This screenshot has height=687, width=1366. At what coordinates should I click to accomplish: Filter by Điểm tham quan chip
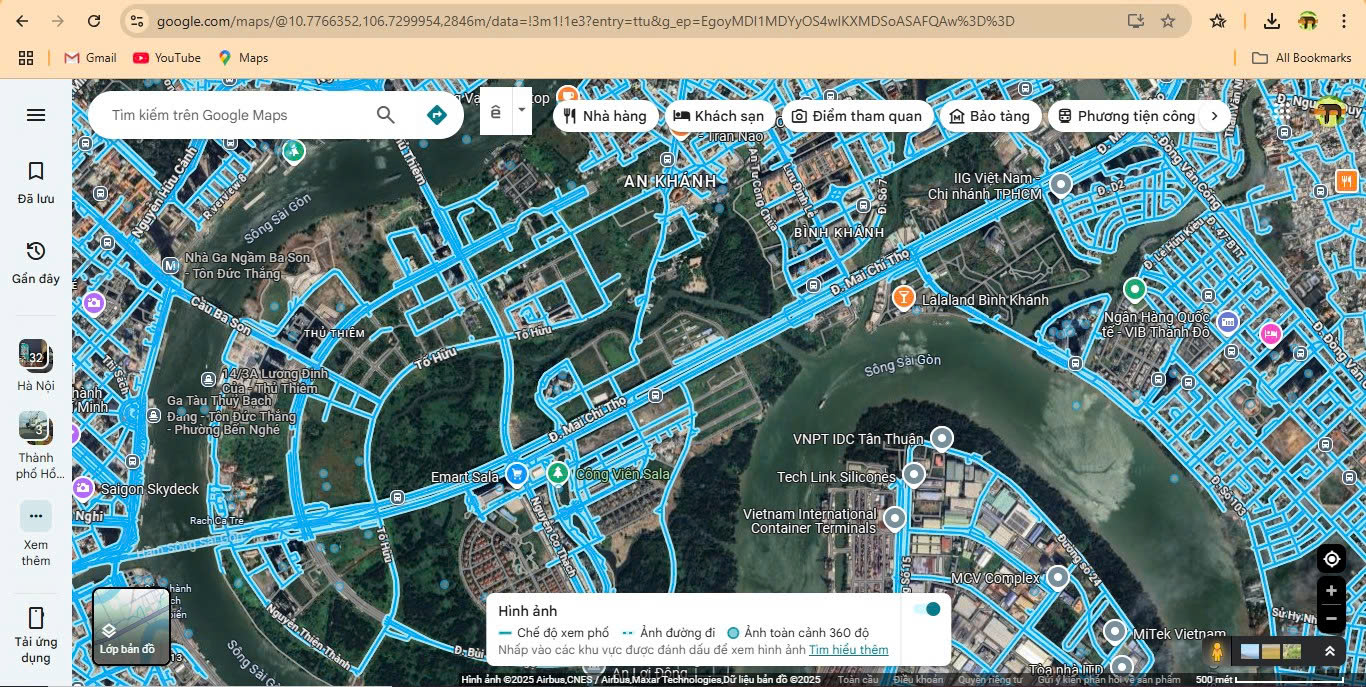tap(857, 116)
